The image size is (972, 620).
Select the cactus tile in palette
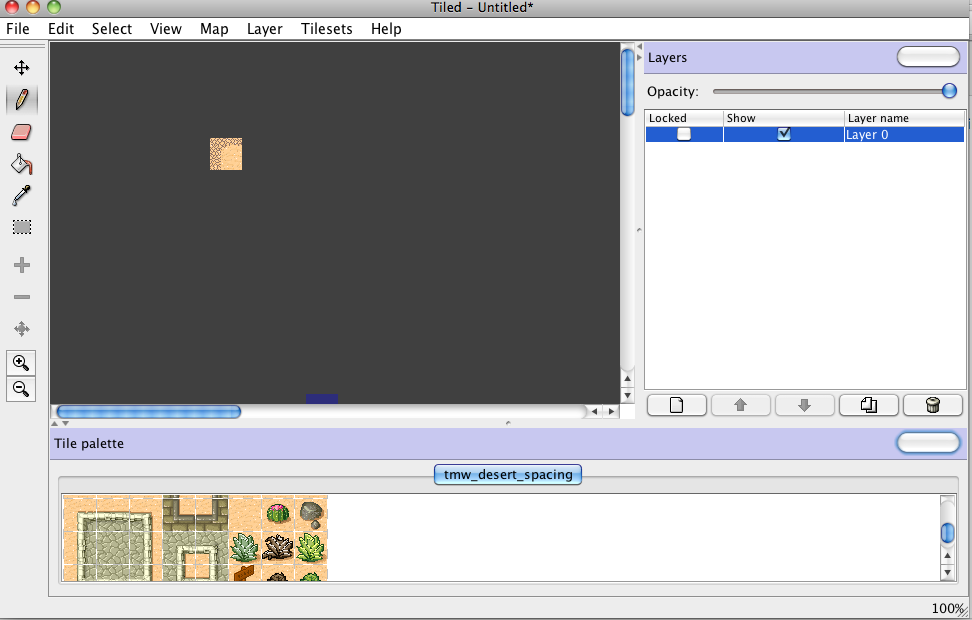point(278,513)
